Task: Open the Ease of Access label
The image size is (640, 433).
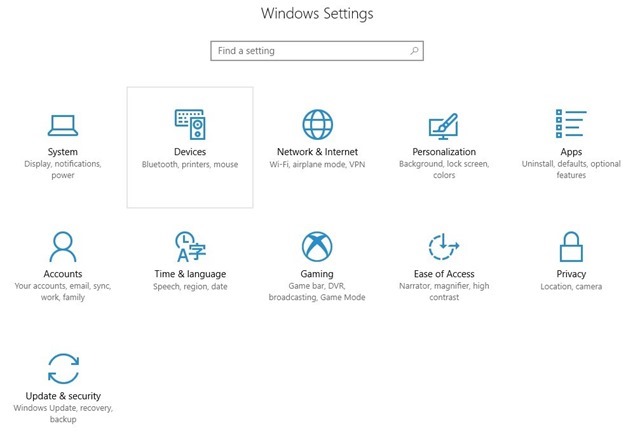Action: pos(444,274)
